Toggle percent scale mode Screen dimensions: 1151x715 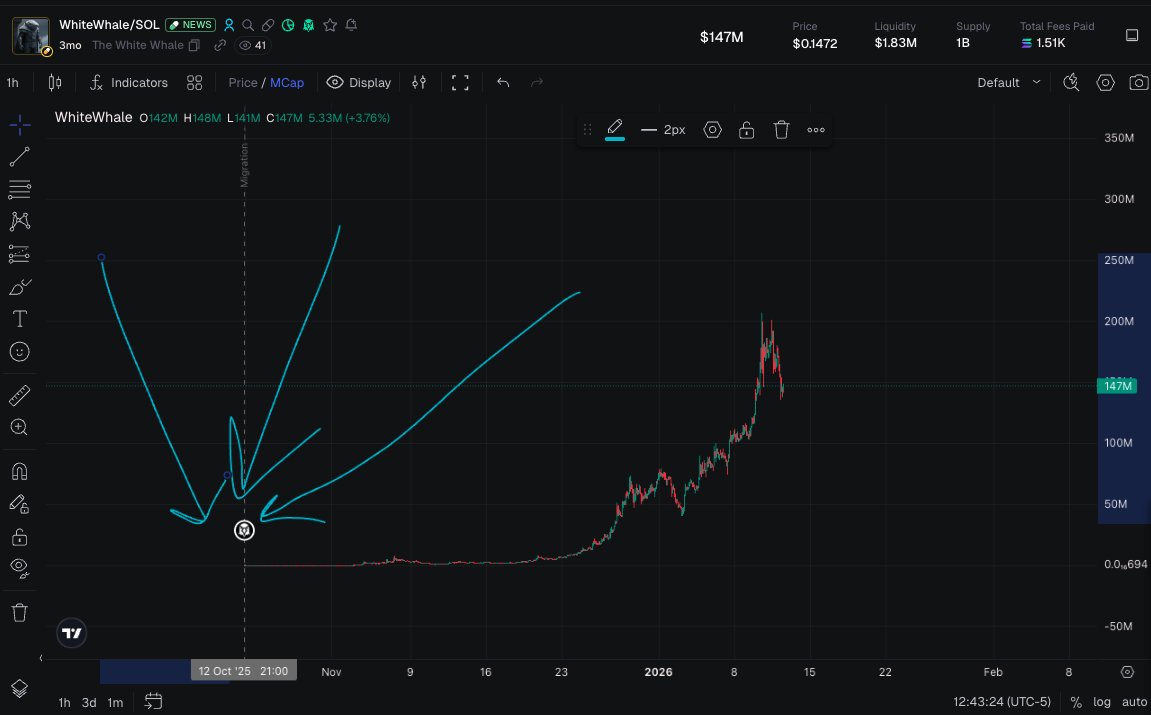pyautogui.click(x=1075, y=703)
